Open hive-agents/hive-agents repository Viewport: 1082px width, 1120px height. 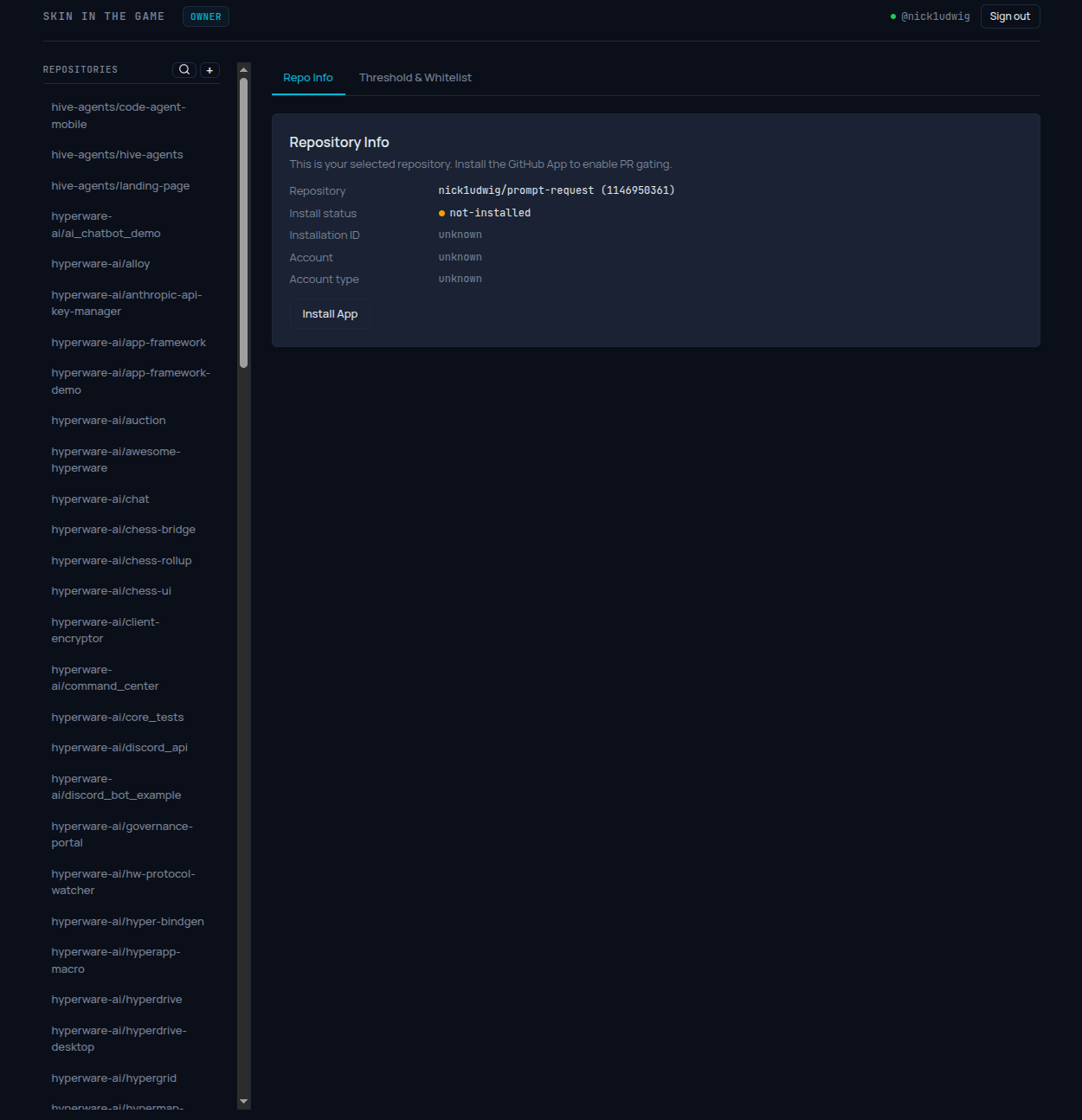pos(117,155)
